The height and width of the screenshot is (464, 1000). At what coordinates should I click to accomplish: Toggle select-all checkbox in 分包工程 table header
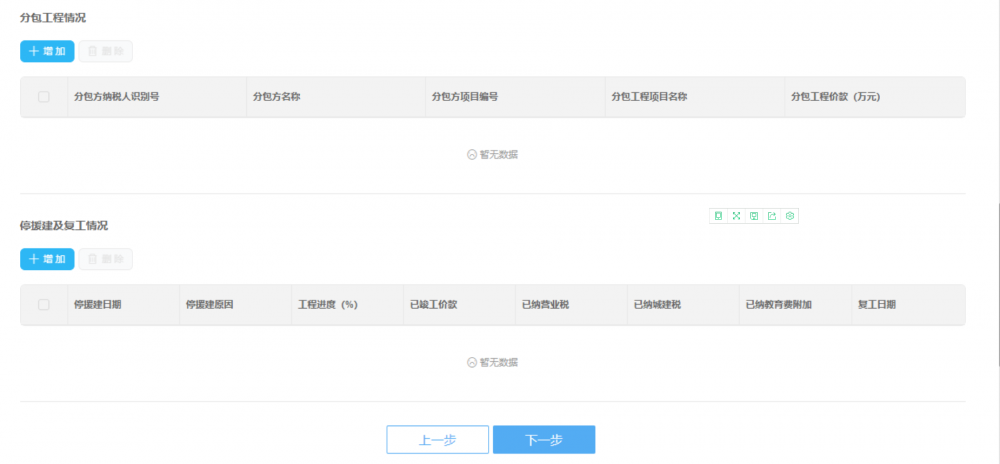[44, 97]
